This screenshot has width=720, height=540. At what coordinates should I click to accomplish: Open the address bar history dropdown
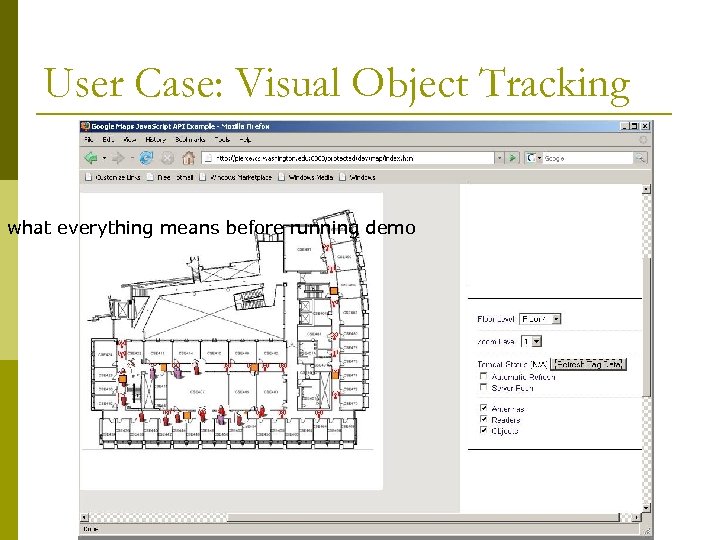(500, 158)
